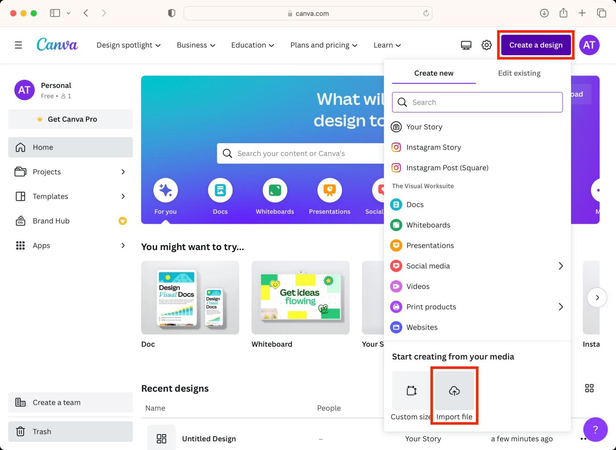Select the Import file option
The width and height of the screenshot is (616, 450).
coord(454,394)
